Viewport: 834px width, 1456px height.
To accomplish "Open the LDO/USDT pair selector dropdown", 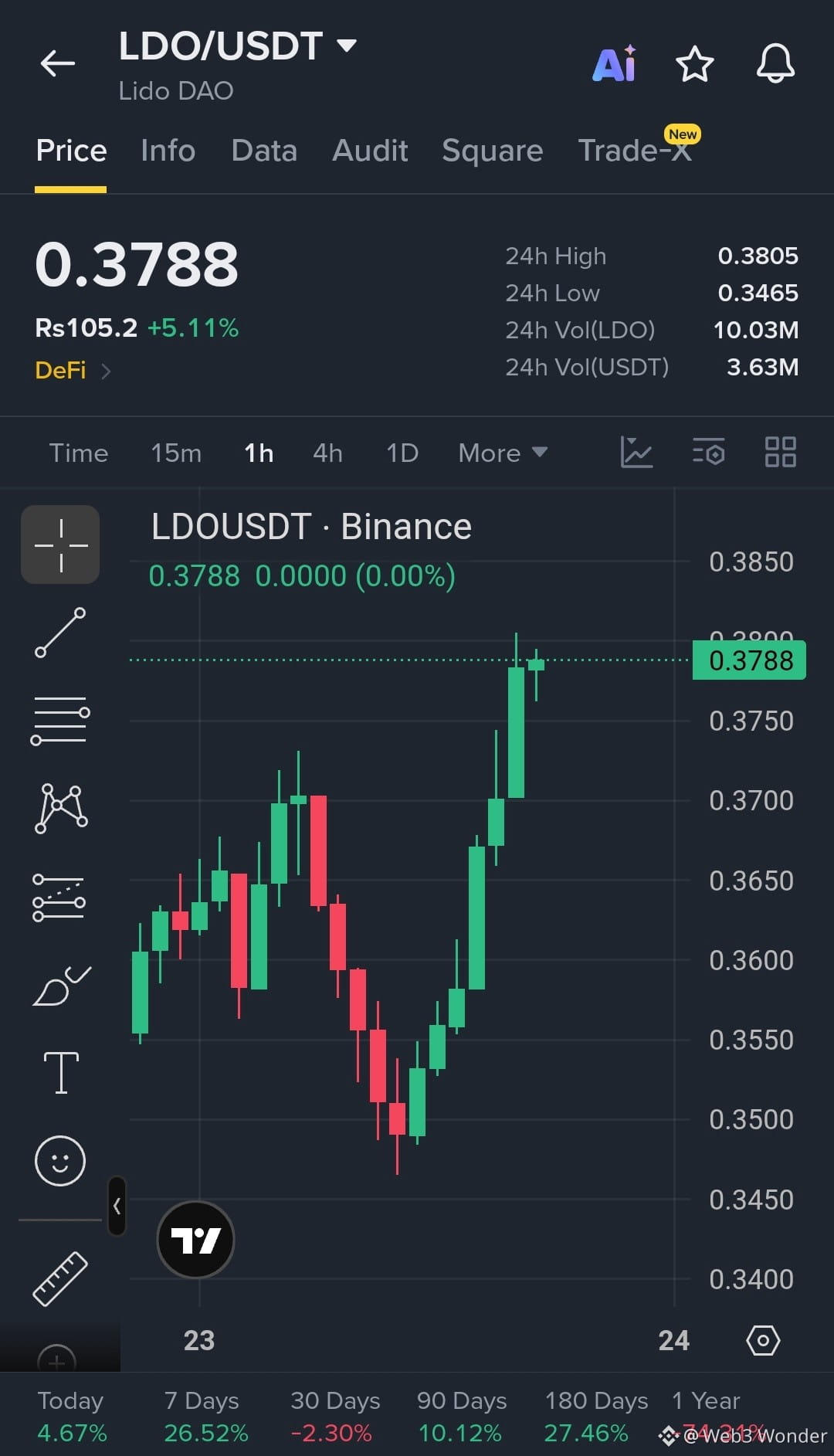I will pyautogui.click(x=238, y=46).
